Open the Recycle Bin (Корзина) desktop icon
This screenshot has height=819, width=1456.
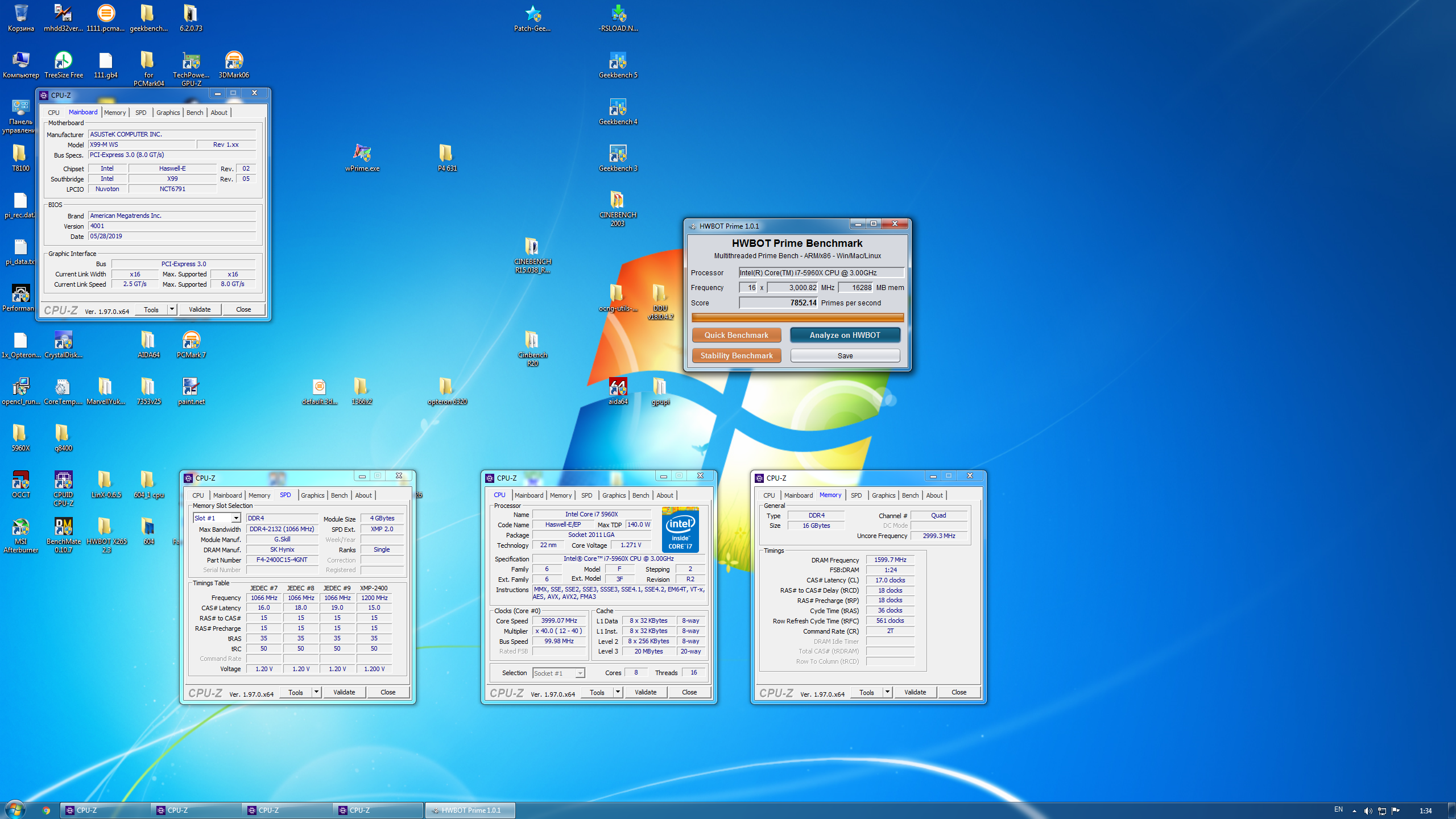pos(21,17)
